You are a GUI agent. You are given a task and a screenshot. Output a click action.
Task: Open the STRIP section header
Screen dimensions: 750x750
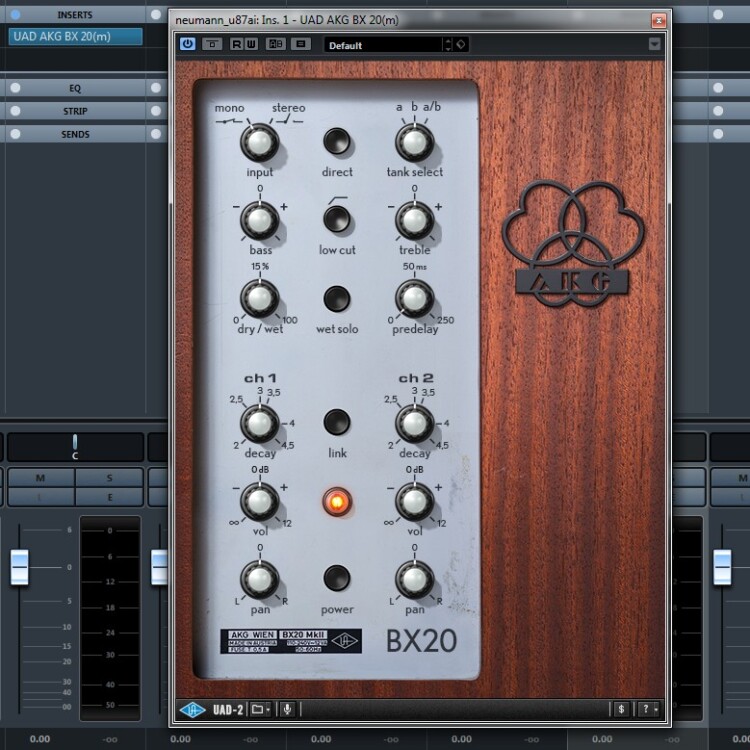[x=75, y=111]
